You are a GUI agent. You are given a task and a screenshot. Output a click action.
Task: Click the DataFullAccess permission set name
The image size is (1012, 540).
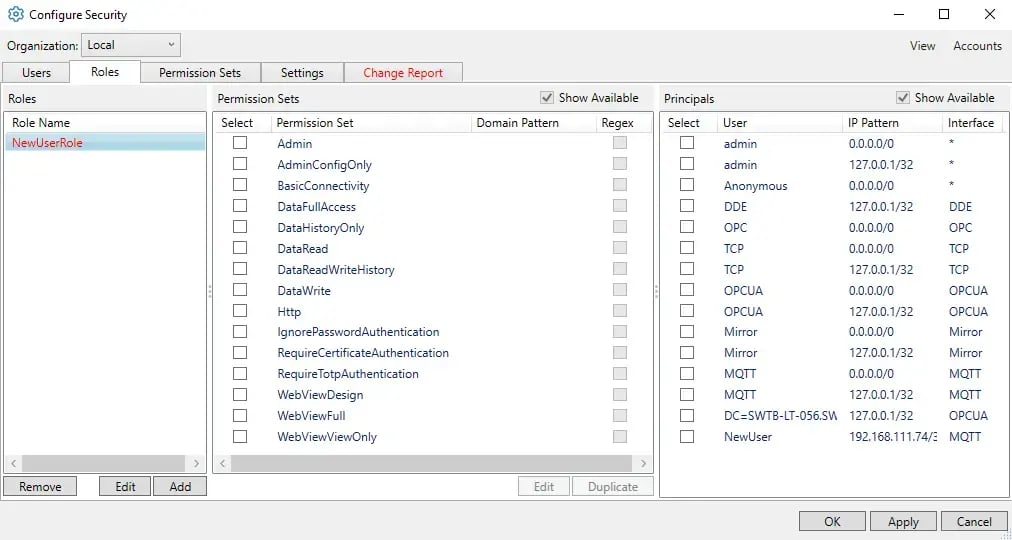[x=316, y=207]
